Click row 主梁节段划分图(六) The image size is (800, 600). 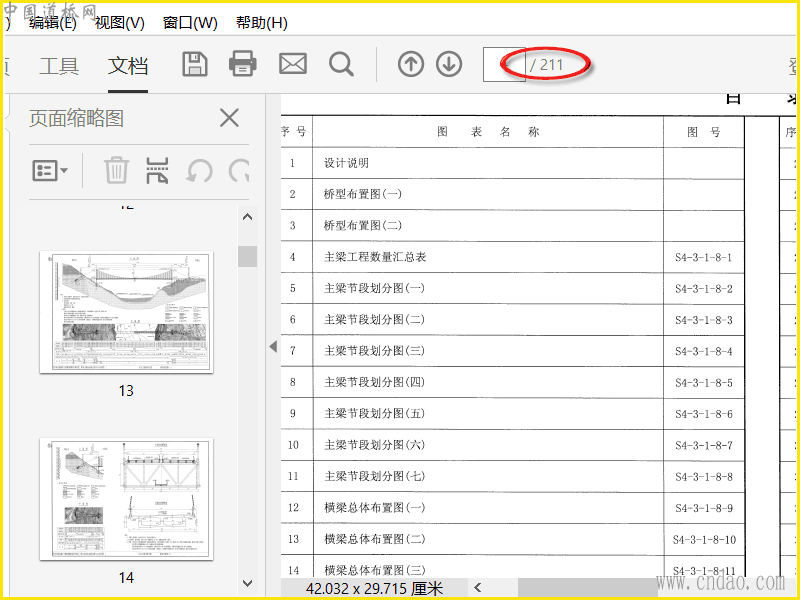pyautogui.click(x=513, y=445)
